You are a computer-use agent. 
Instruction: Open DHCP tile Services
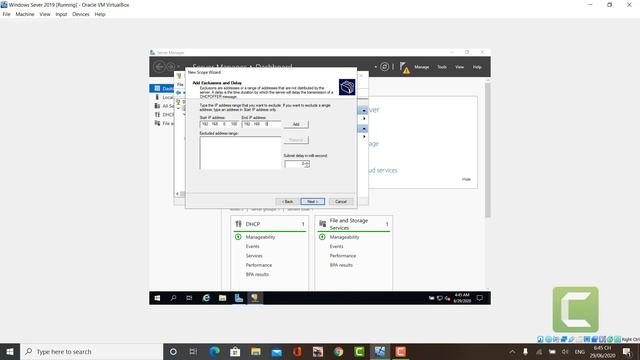[254, 256]
